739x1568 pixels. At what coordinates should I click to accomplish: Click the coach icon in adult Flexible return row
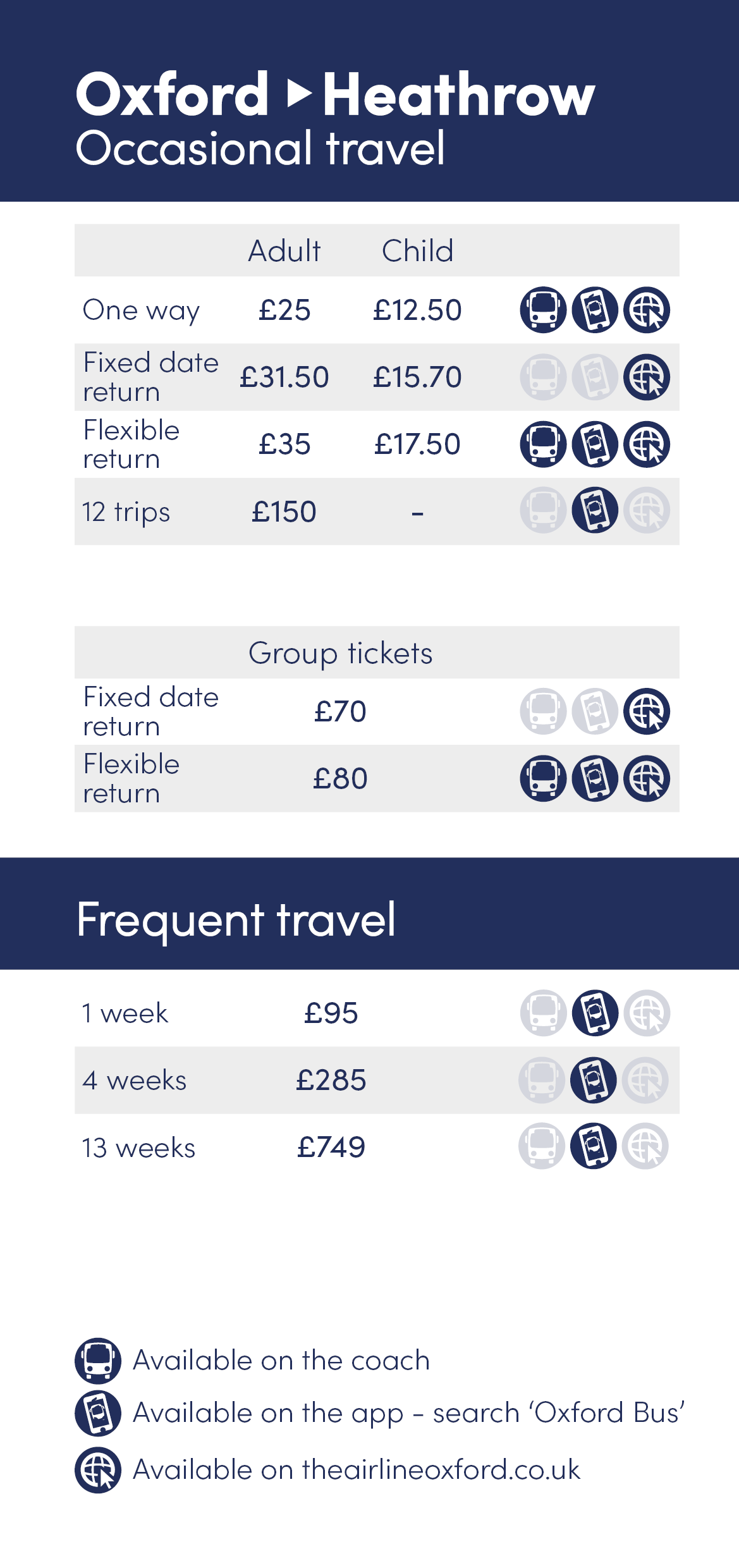tap(543, 444)
